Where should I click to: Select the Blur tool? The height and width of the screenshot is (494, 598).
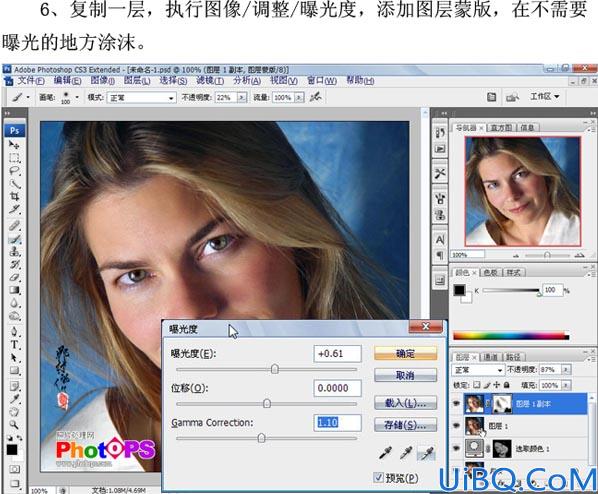pos(14,303)
